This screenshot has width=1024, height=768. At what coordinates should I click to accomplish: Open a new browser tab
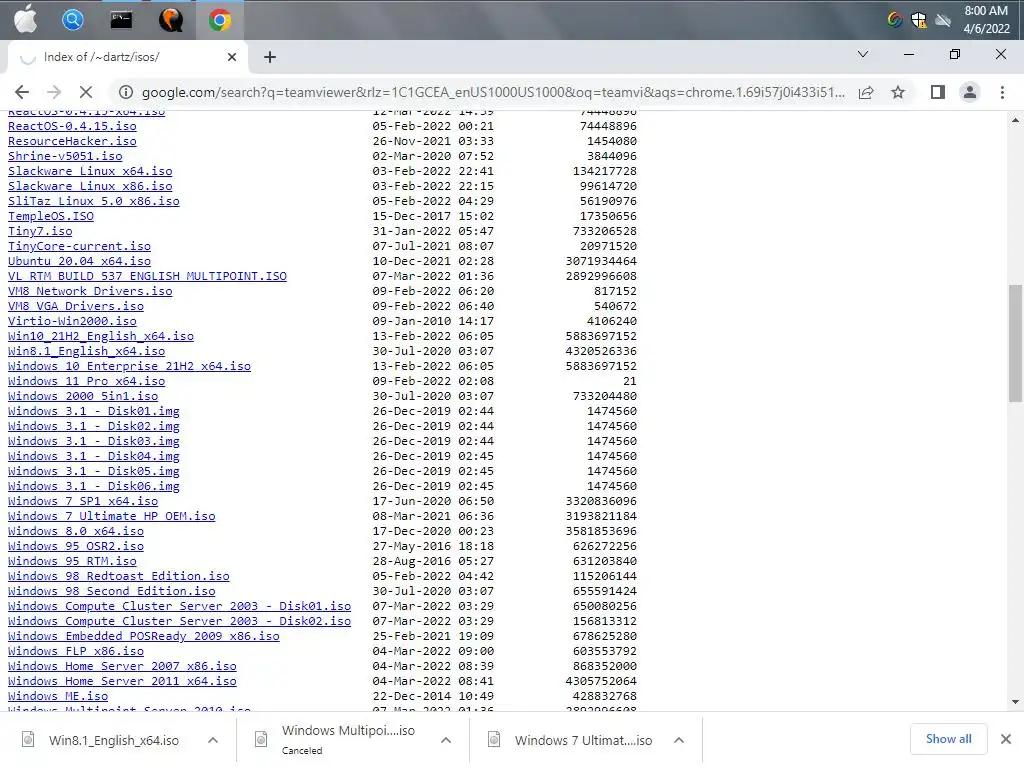point(270,57)
